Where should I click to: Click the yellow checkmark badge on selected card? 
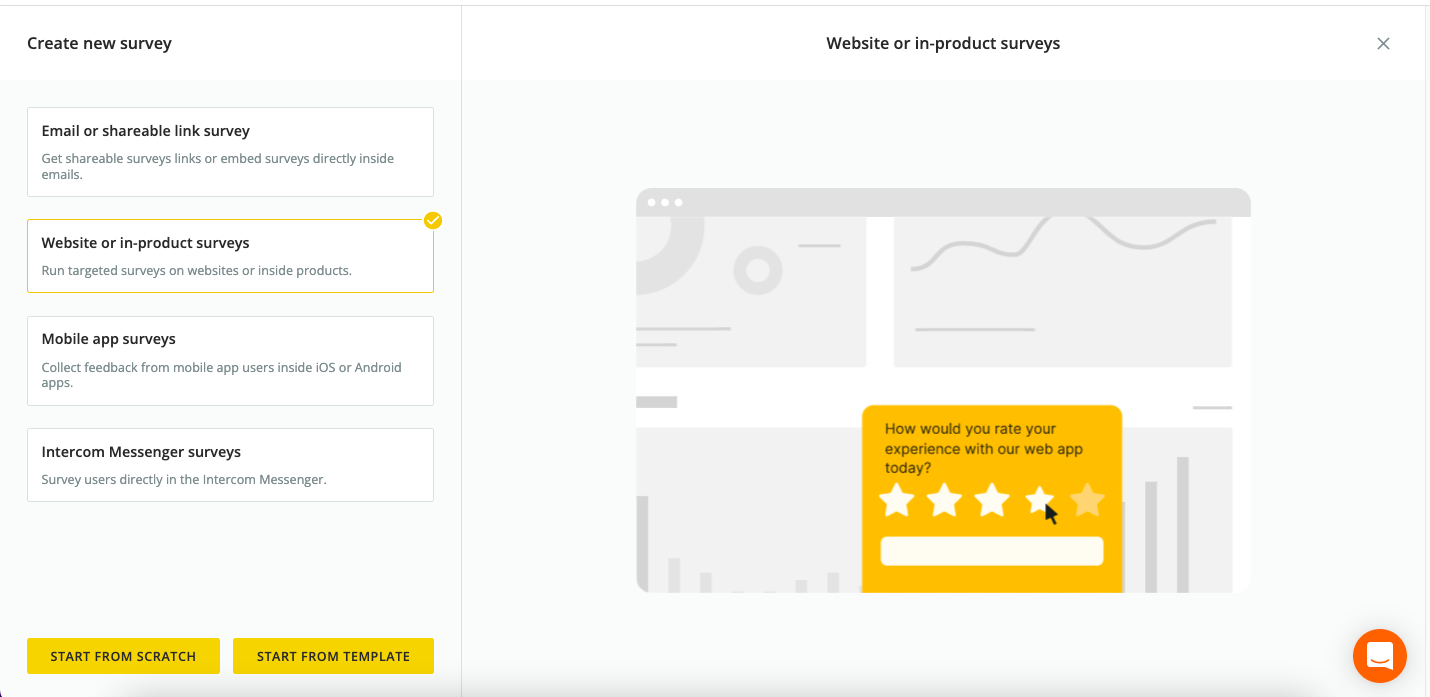[433, 220]
